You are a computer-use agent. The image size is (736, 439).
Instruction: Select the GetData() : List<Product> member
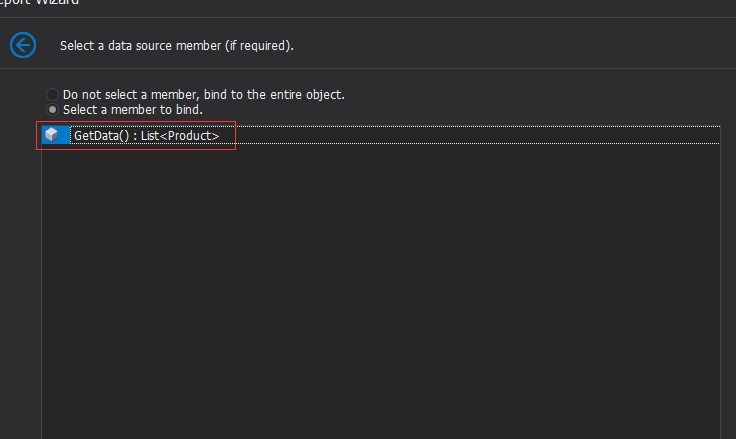click(146, 135)
